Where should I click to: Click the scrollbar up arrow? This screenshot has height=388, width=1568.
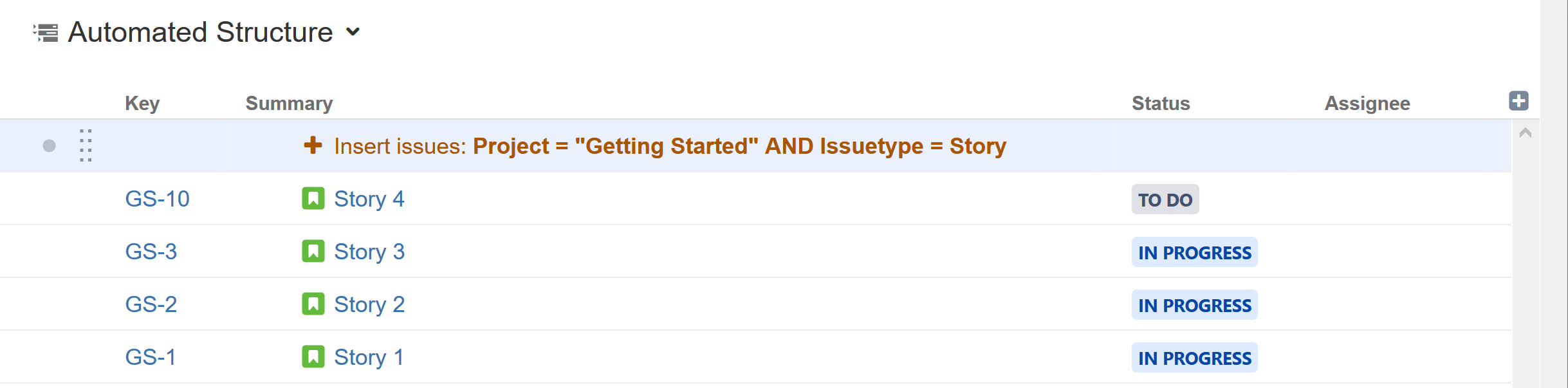[x=1525, y=133]
